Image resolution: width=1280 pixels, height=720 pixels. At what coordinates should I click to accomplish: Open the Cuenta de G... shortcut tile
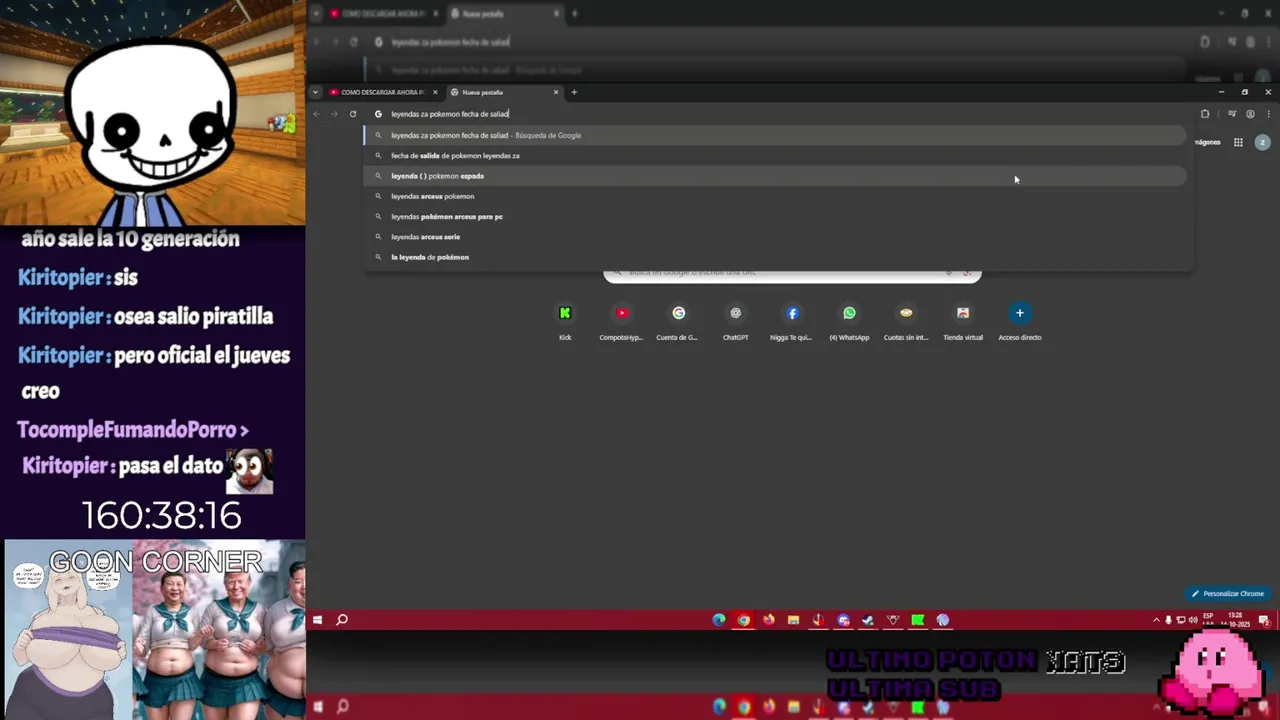[x=678, y=321]
